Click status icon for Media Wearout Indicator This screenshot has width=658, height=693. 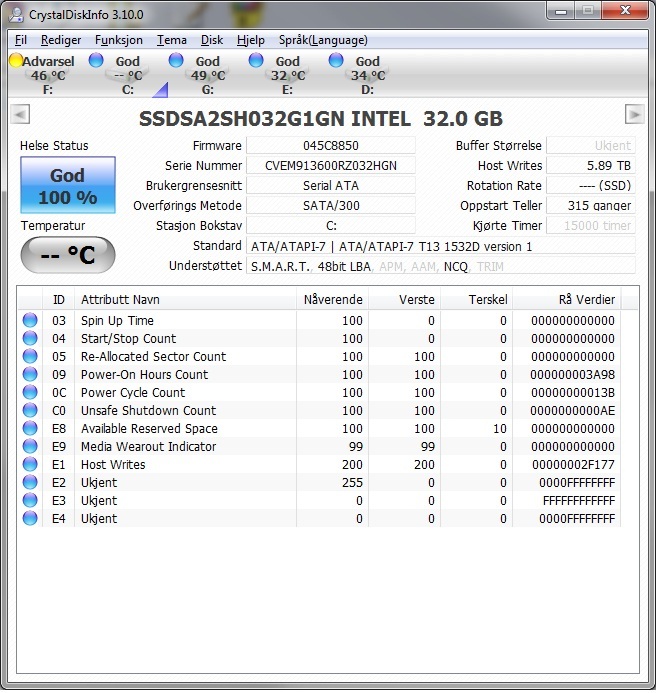[x=30, y=446]
